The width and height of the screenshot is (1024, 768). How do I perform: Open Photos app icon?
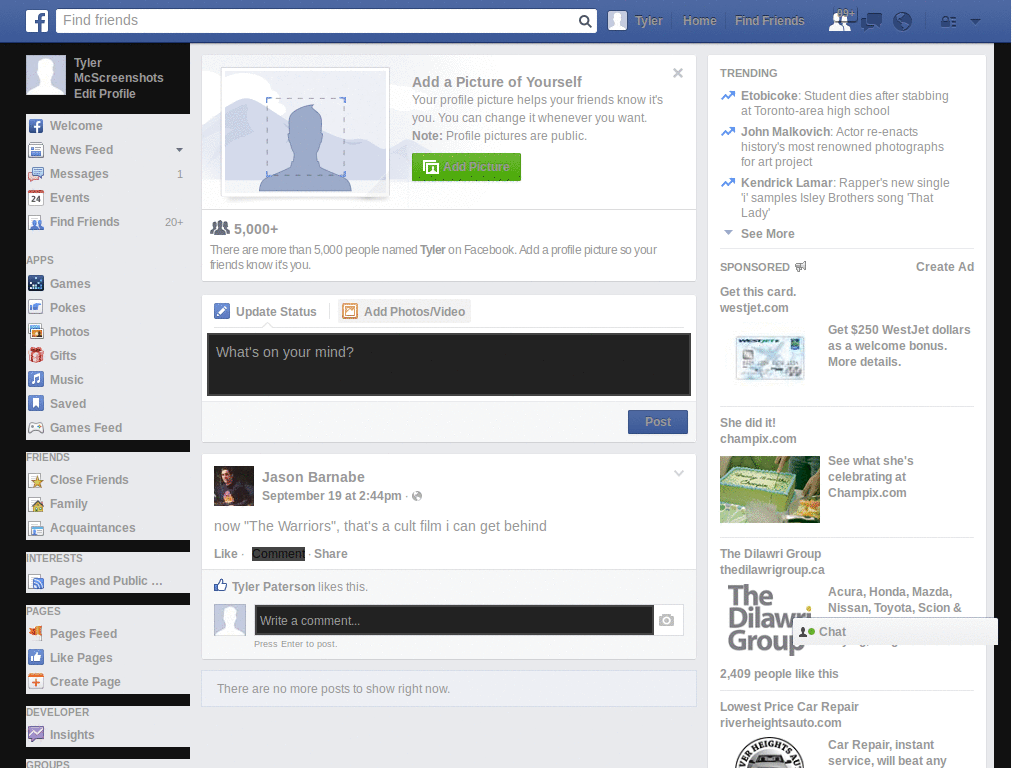click(x=36, y=332)
